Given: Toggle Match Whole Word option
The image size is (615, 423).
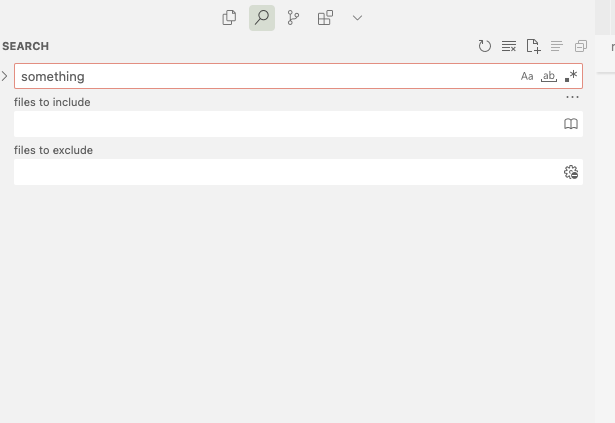Looking at the screenshot, I should click(x=549, y=76).
